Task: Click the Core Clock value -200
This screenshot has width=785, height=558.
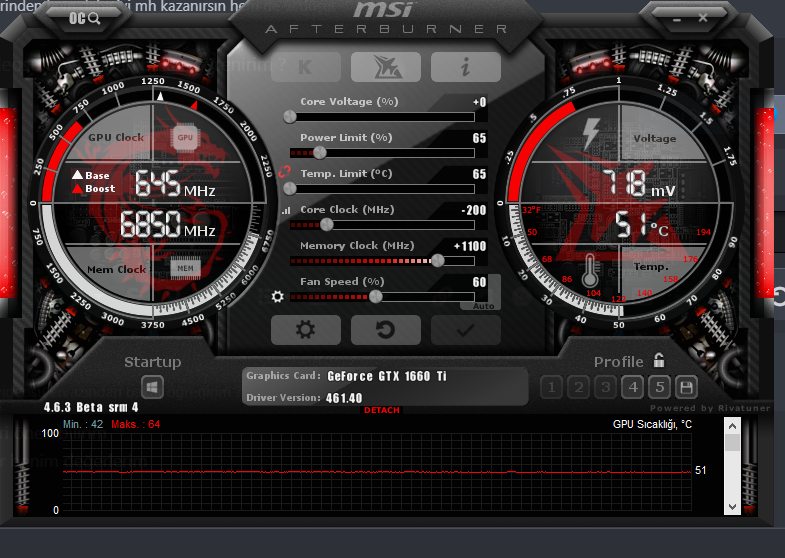Action: 474,210
